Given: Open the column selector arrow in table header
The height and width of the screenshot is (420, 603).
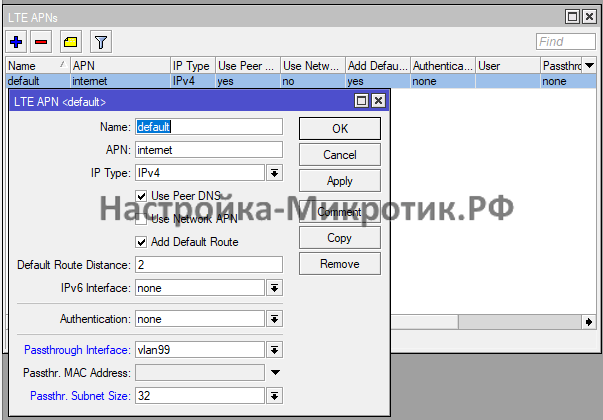Looking at the screenshot, I should point(589,65).
